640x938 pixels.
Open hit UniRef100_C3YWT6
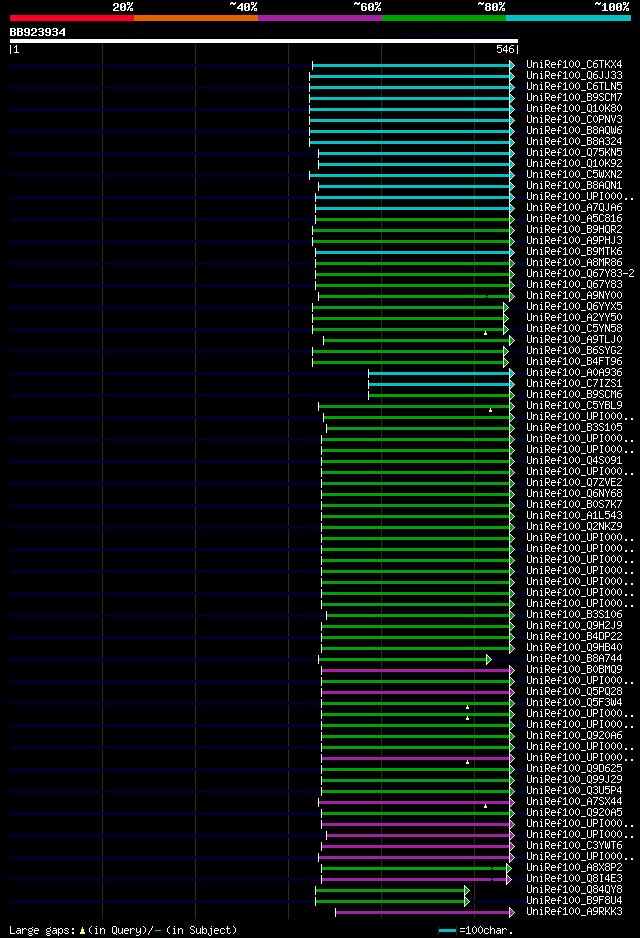(574, 845)
